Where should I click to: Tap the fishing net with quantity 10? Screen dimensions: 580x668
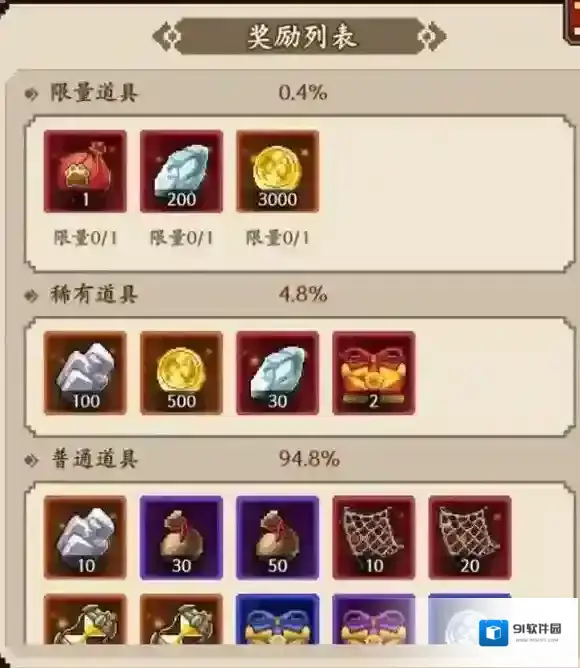(374, 537)
